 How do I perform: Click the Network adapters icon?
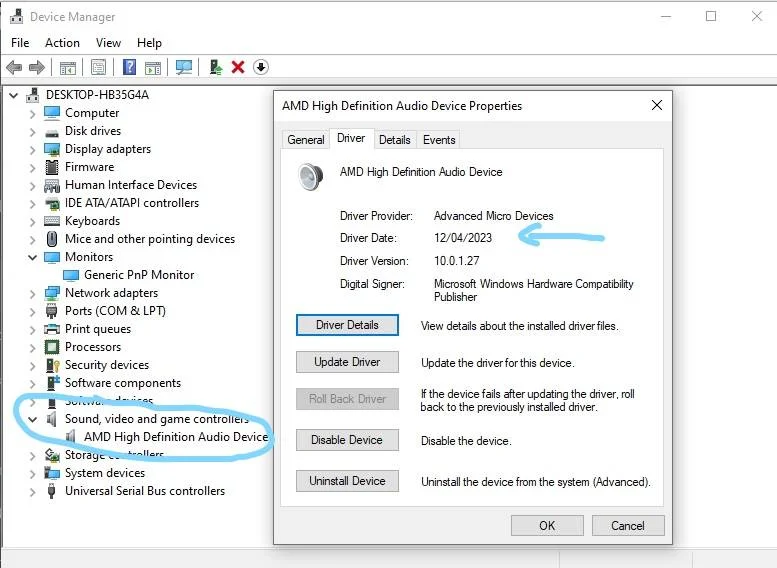(52, 293)
